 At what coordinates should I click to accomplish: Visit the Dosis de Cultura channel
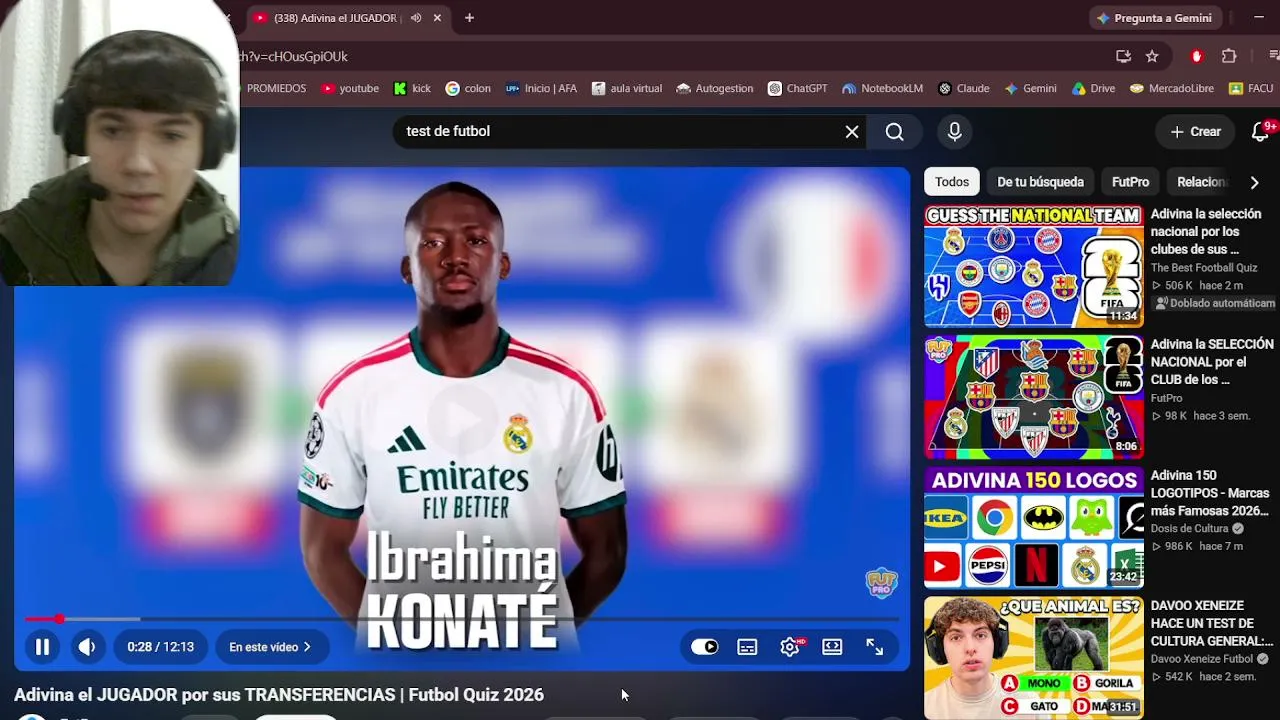coord(1190,529)
